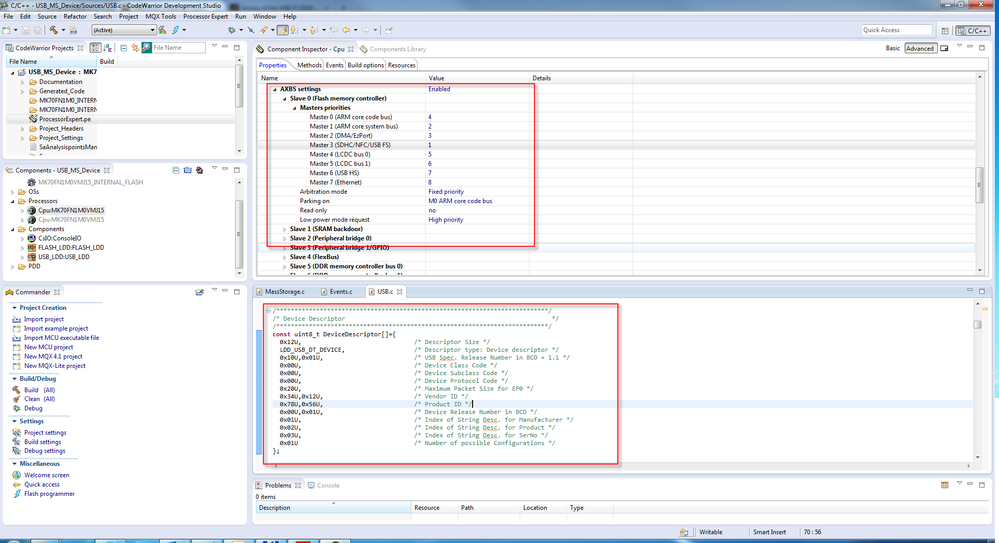999x543 pixels.
Task: Expand Slave 4 (FlexBus) node
Action: 285,257
